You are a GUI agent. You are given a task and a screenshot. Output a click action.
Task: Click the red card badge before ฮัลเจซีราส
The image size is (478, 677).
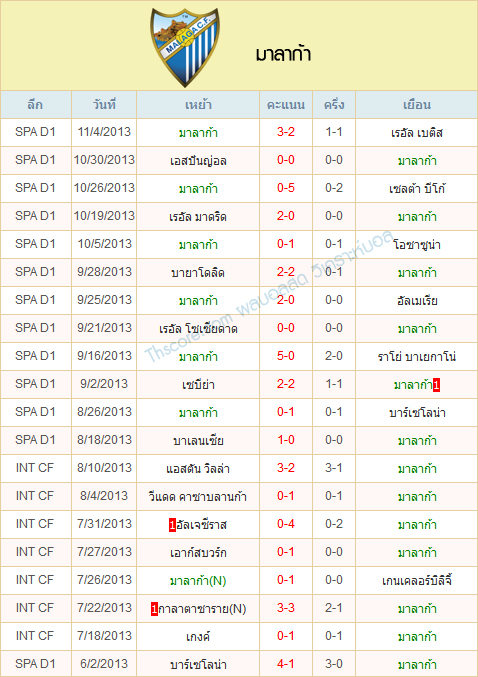pos(172,525)
